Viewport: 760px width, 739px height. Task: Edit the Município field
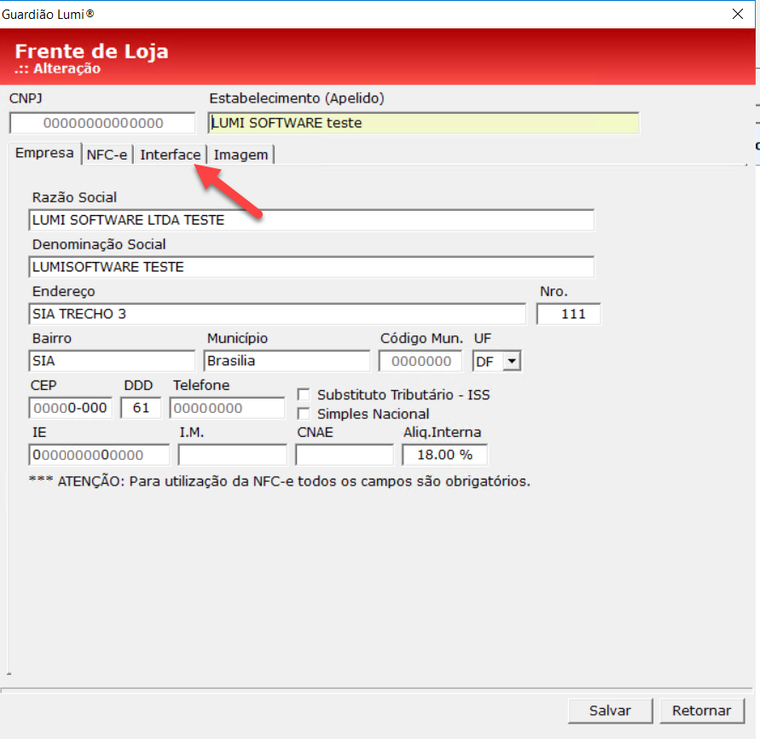[x=286, y=361]
